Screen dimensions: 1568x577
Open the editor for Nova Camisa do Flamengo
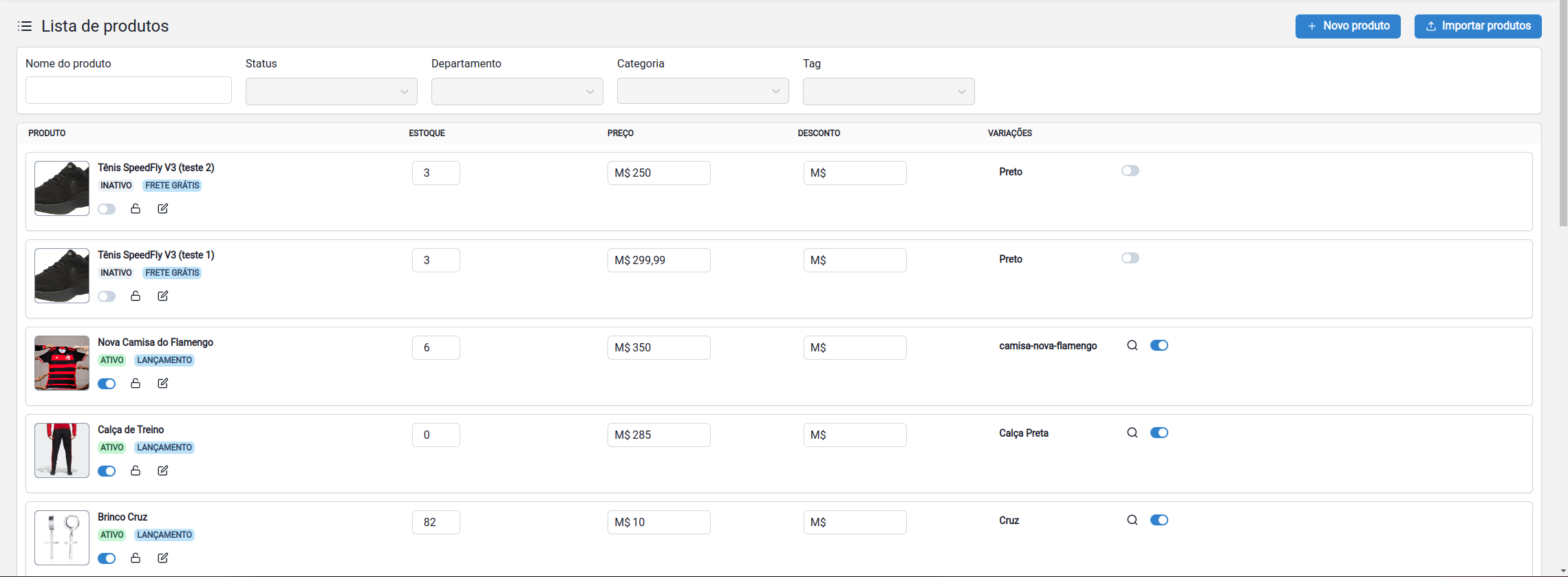[163, 383]
